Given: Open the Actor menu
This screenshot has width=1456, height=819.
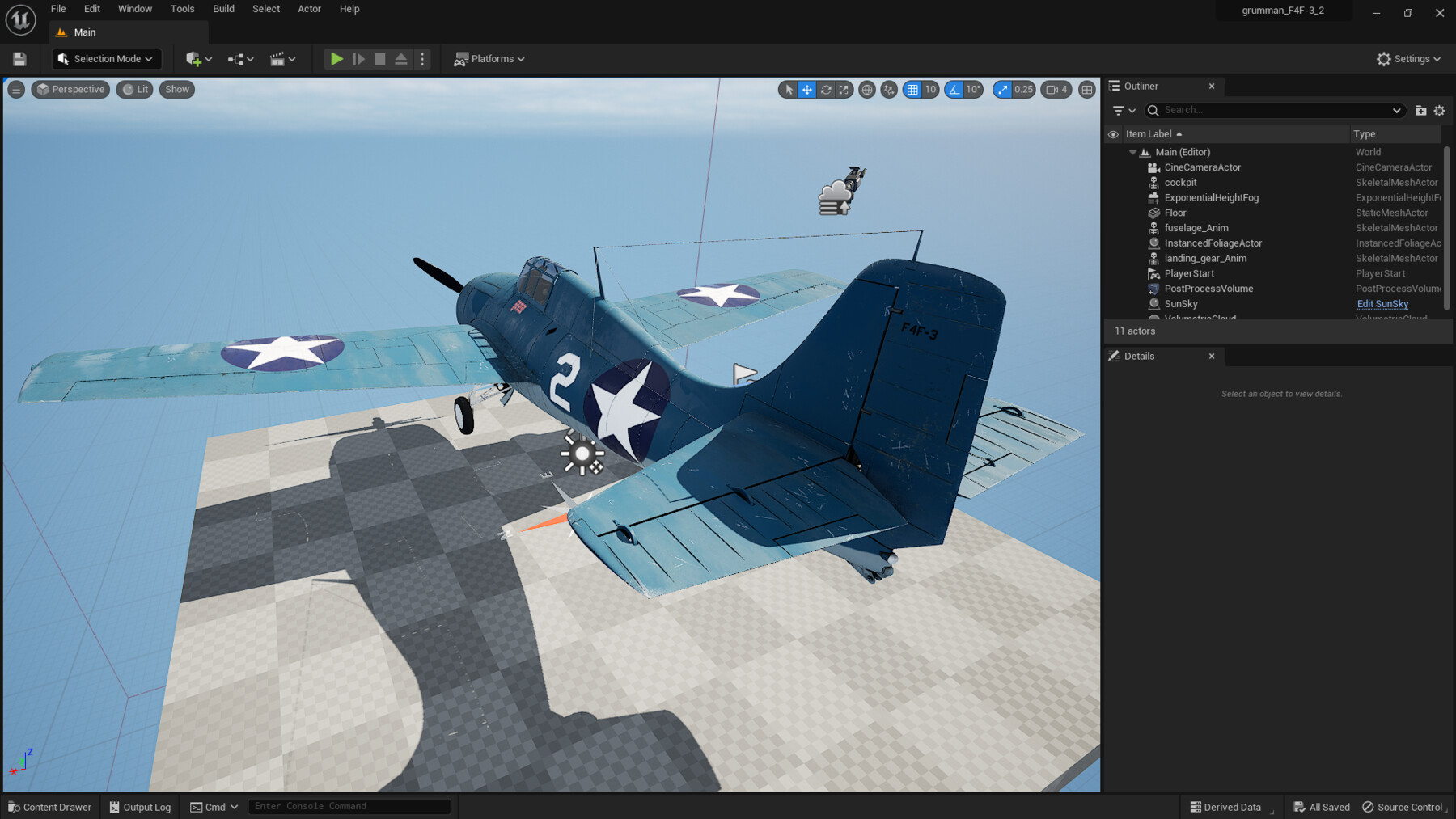Looking at the screenshot, I should pos(309,9).
